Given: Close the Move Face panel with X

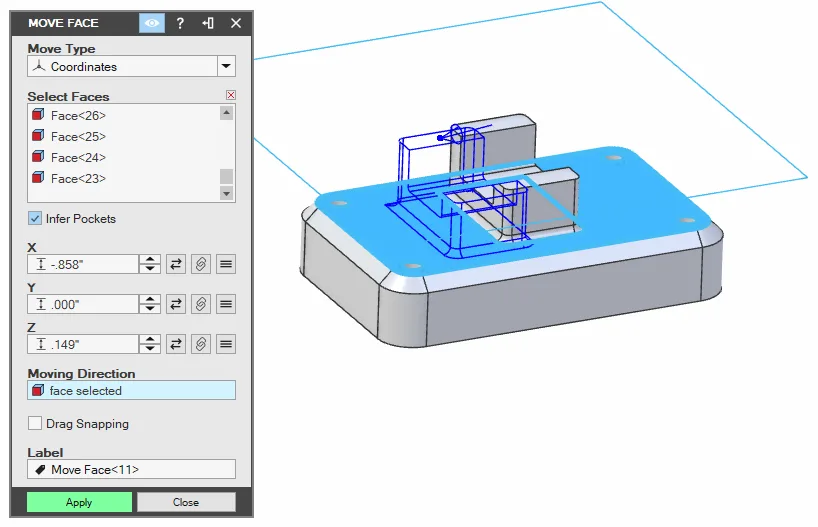Looking at the screenshot, I should [236, 23].
